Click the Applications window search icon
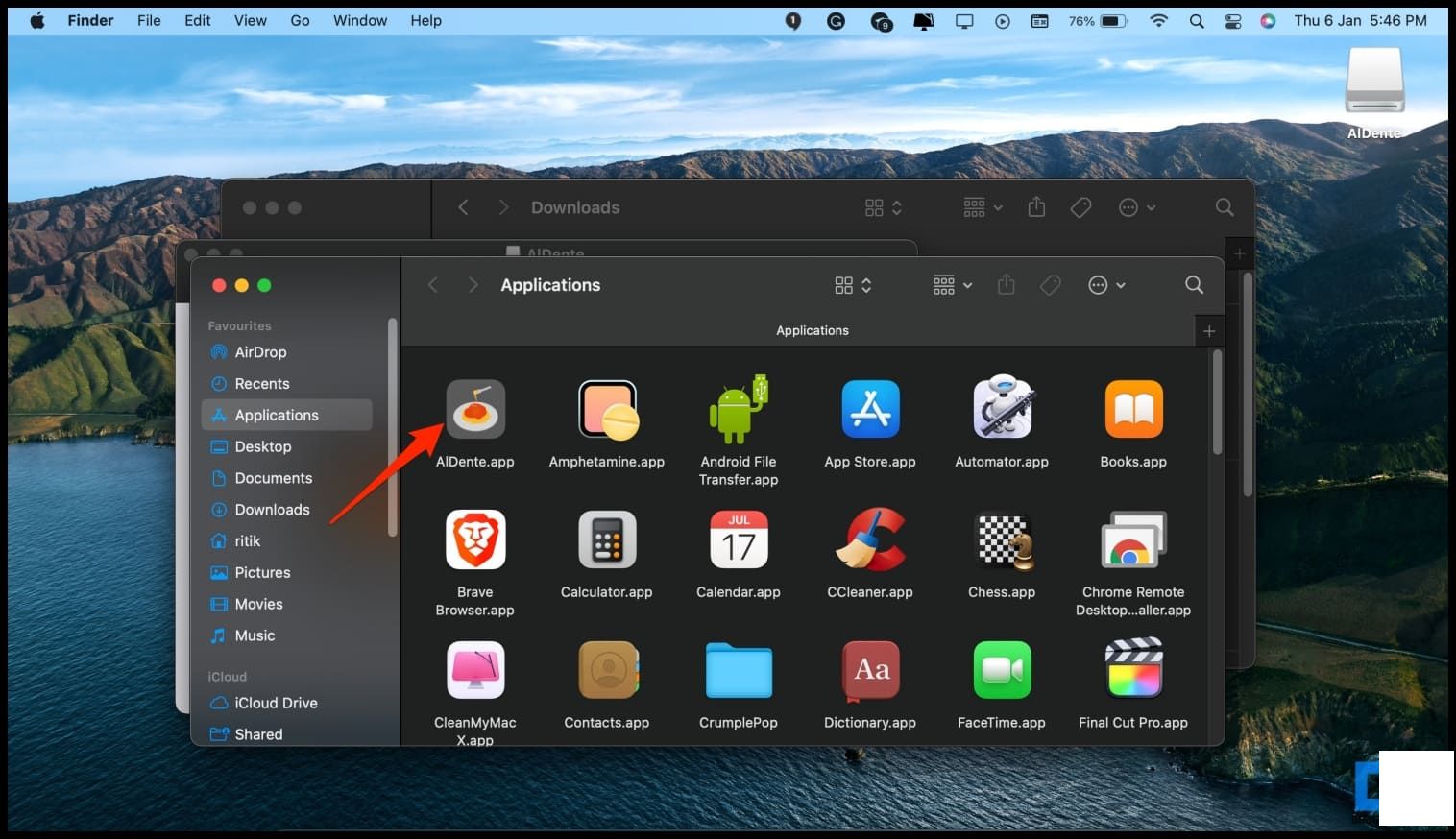The height and width of the screenshot is (839, 1456). (1194, 285)
